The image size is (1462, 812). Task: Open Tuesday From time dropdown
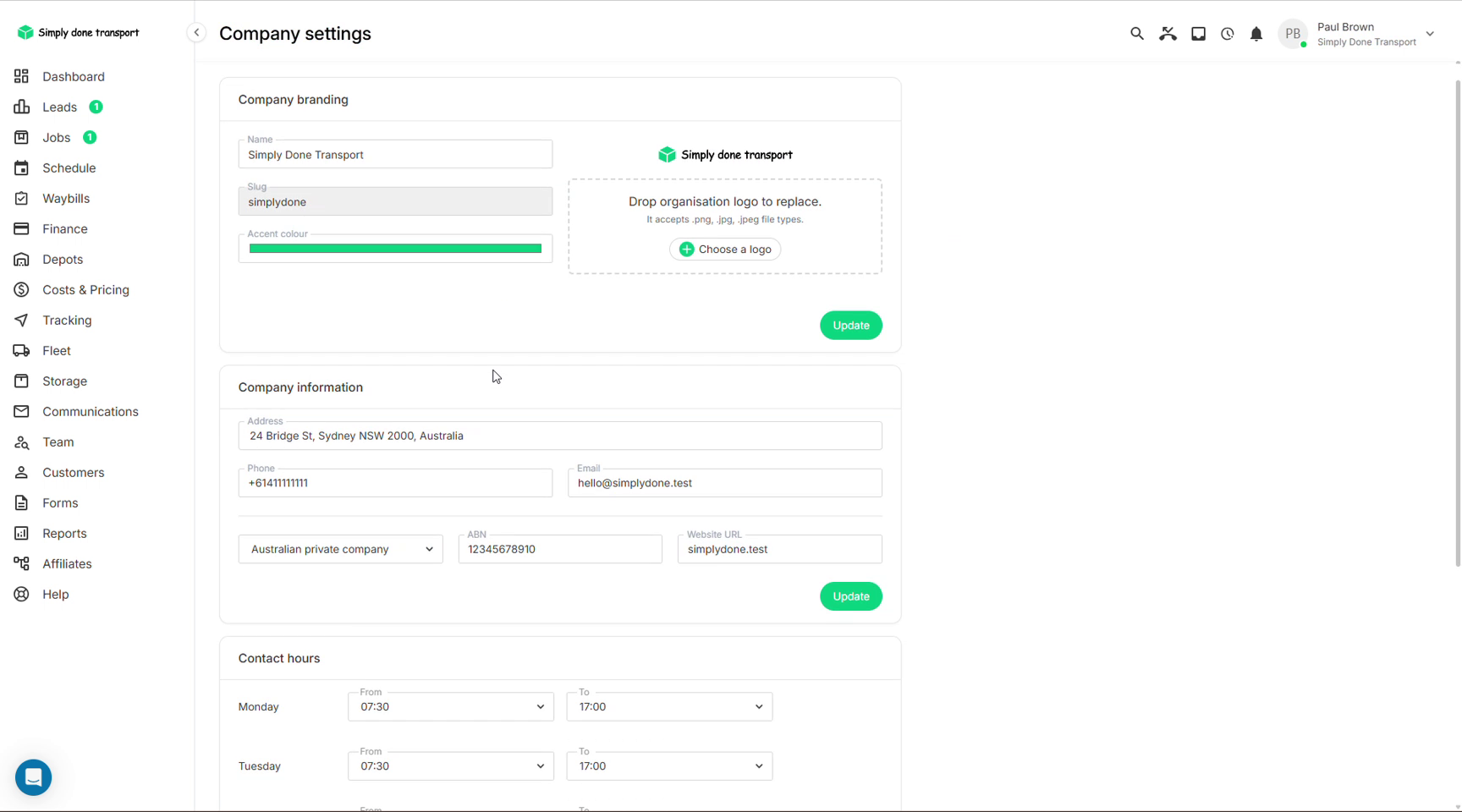pyautogui.click(x=451, y=766)
